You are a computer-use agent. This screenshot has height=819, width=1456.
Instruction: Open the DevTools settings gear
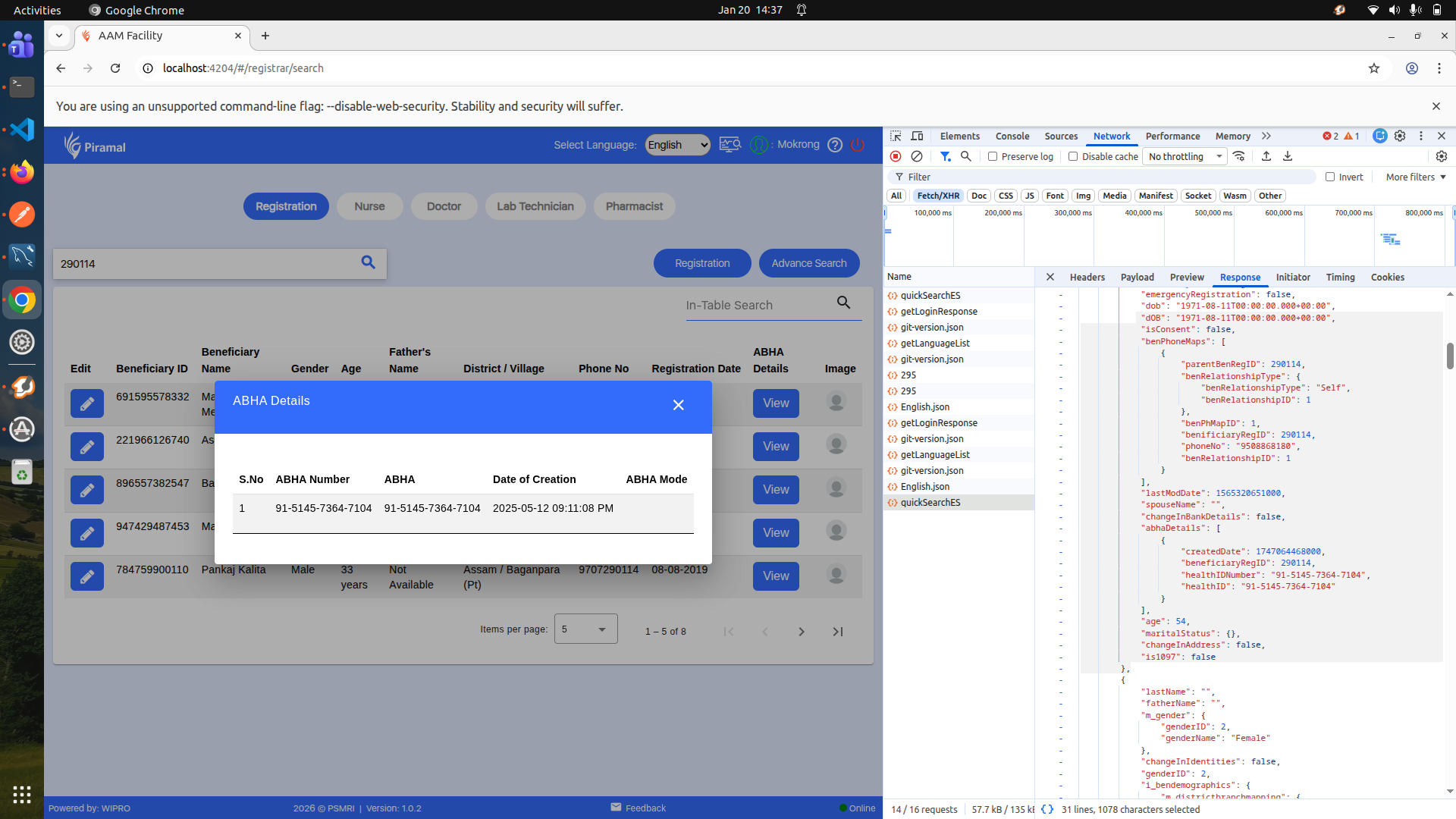[1400, 136]
